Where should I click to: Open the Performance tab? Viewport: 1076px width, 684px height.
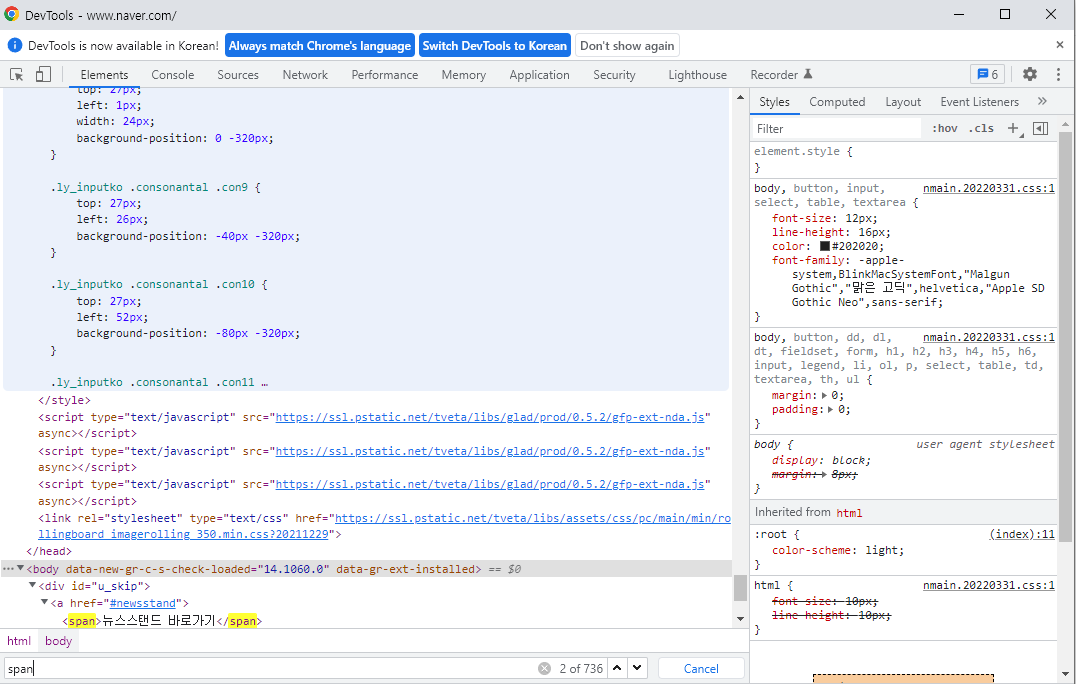pos(384,75)
